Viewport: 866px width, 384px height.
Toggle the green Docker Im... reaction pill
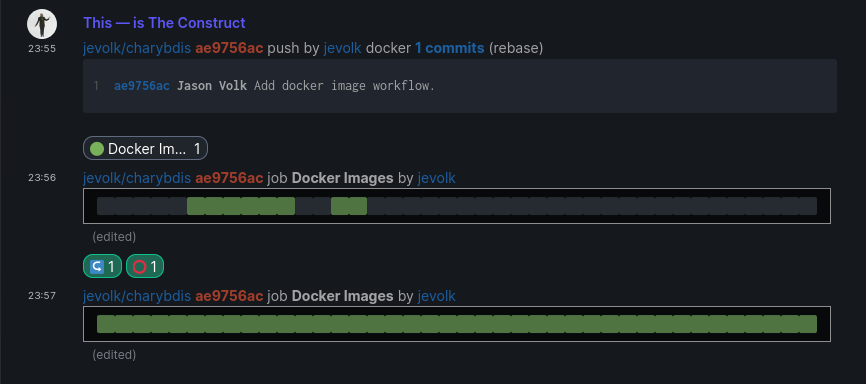click(145, 148)
